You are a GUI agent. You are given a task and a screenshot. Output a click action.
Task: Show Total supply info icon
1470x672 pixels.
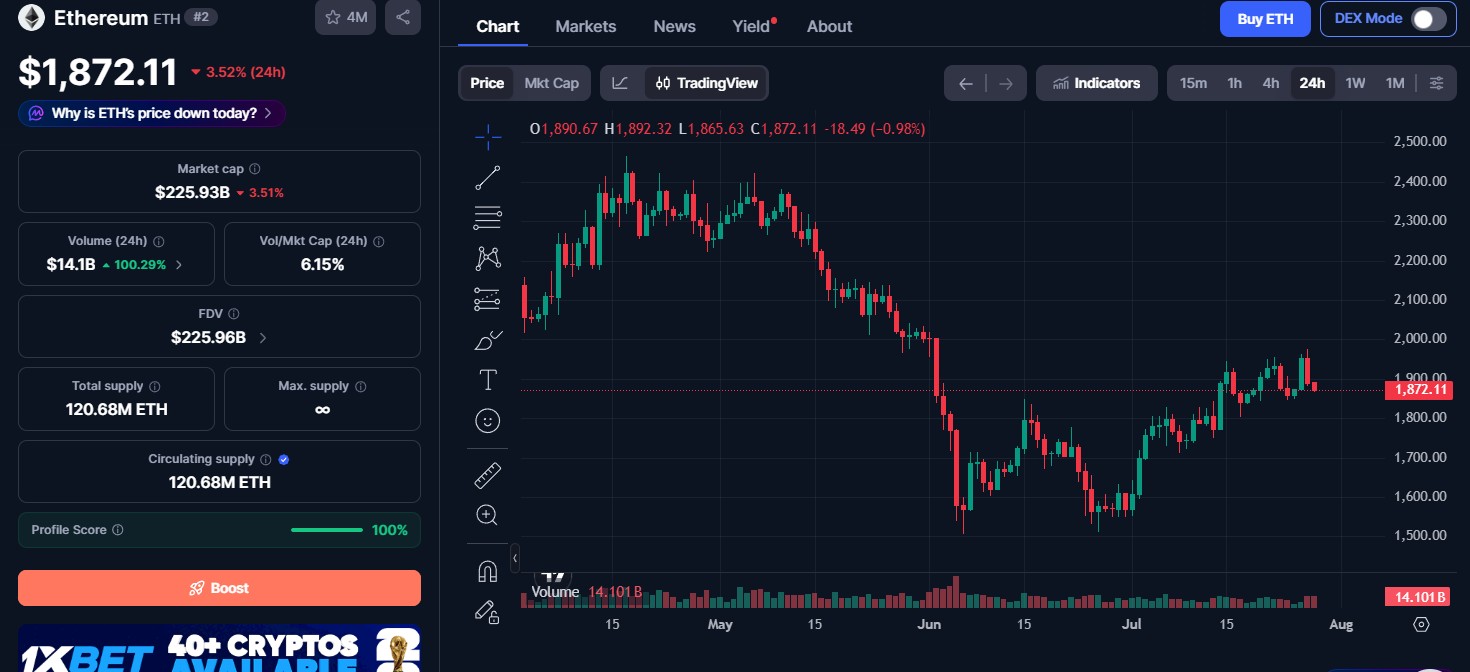[x=155, y=386]
